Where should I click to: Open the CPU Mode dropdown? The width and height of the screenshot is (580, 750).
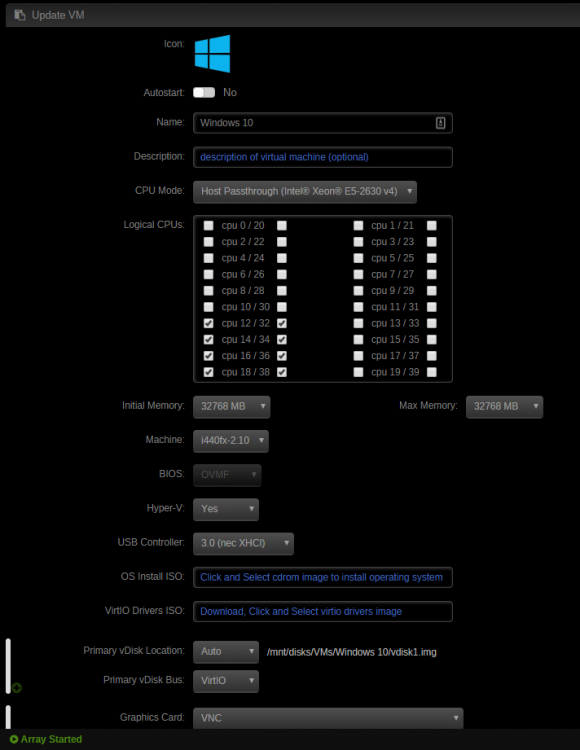(x=305, y=192)
